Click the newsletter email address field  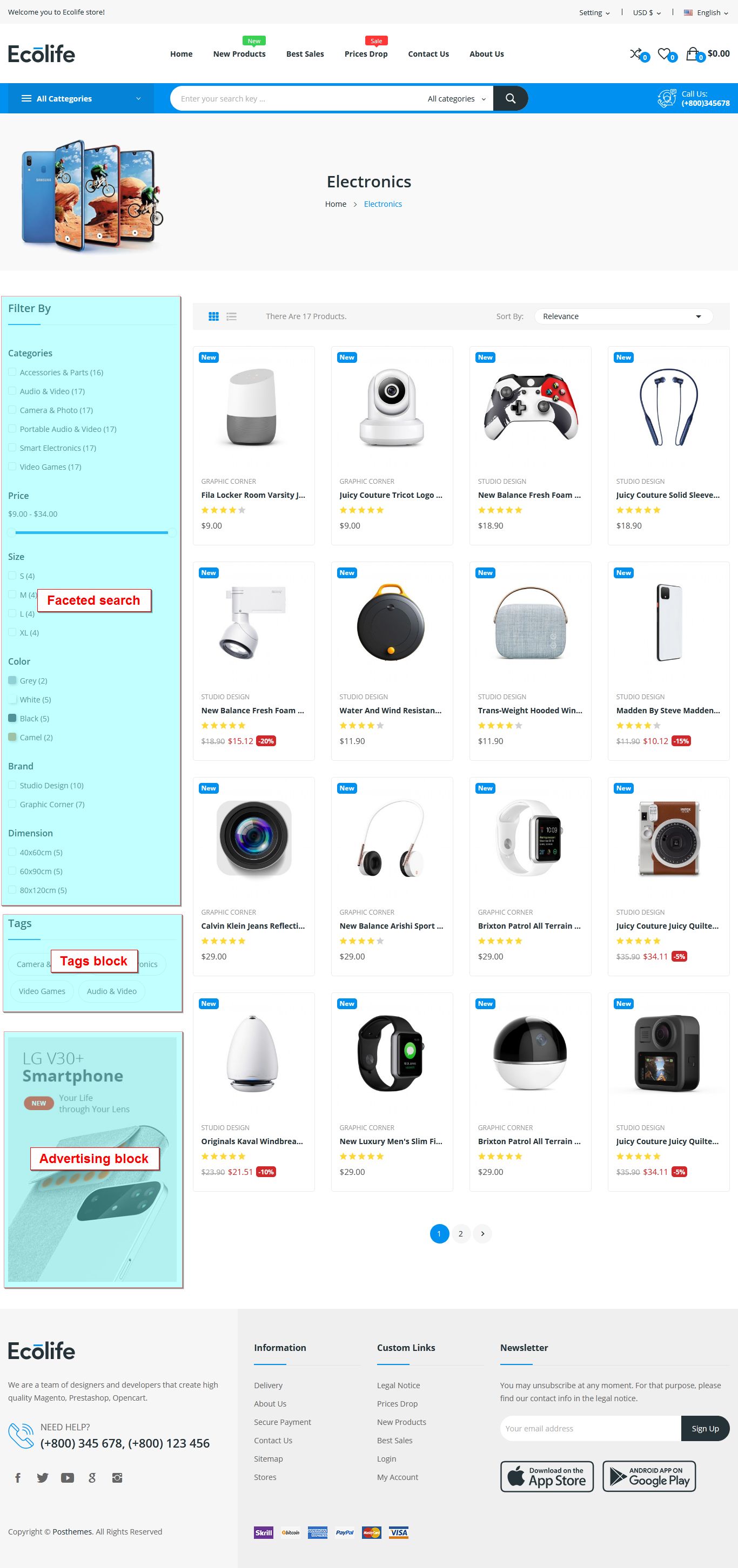[x=590, y=1429]
